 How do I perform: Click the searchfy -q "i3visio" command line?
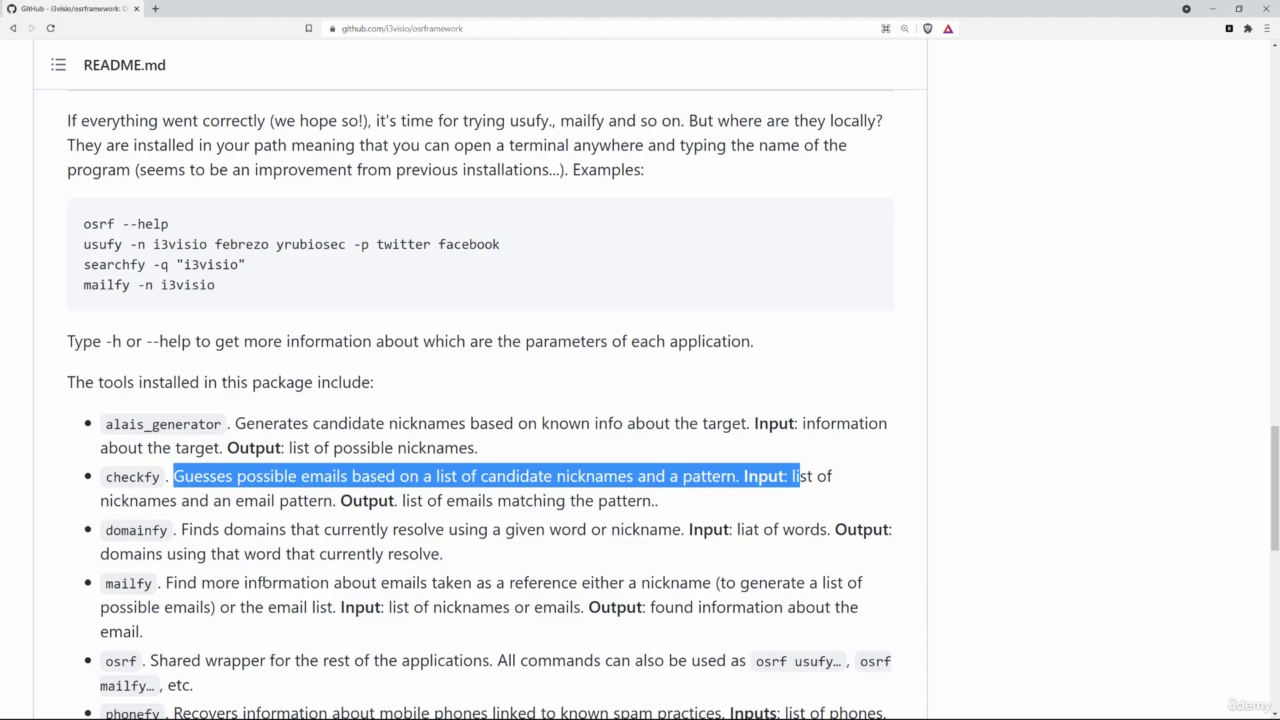[x=164, y=264]
